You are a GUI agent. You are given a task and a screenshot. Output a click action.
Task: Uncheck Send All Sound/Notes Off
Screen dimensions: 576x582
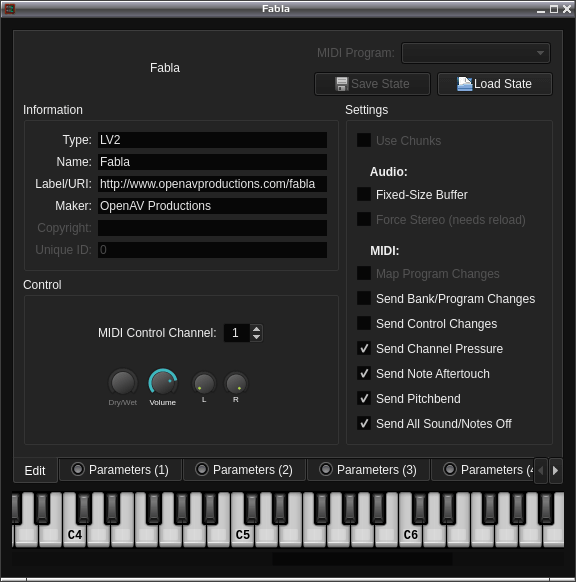[364, 423]
